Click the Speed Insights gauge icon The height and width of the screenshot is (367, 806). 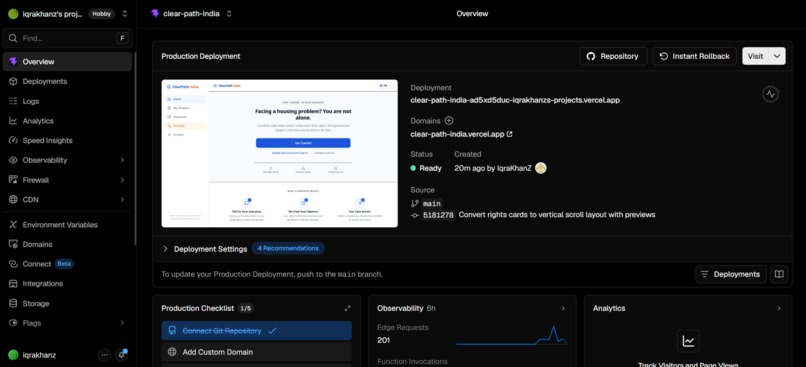13,140
